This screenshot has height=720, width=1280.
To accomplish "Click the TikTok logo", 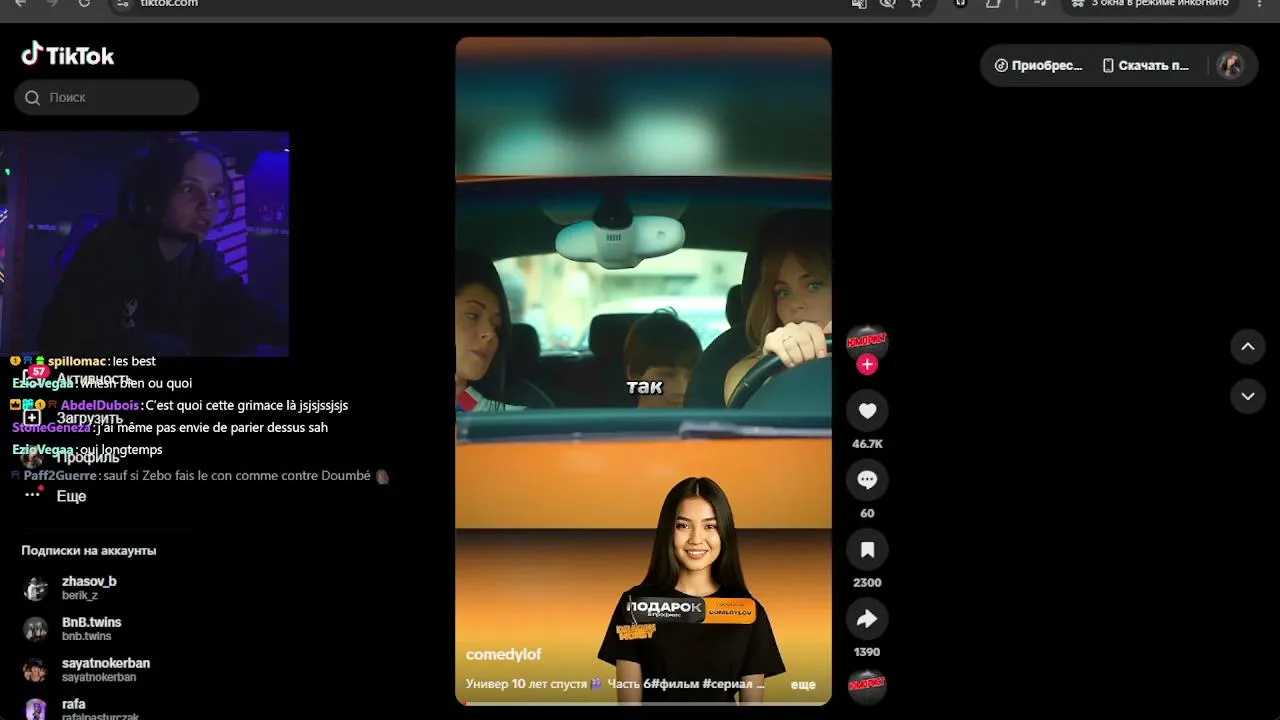I will click(x=68, y=55).
